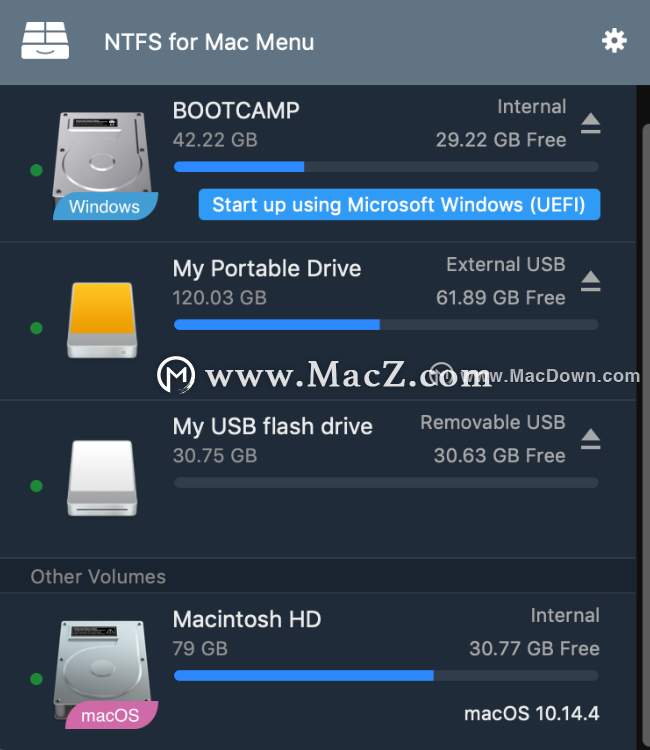Click the External USB label
This screenshot has height=750, width=650.
[x=506, y=265]
